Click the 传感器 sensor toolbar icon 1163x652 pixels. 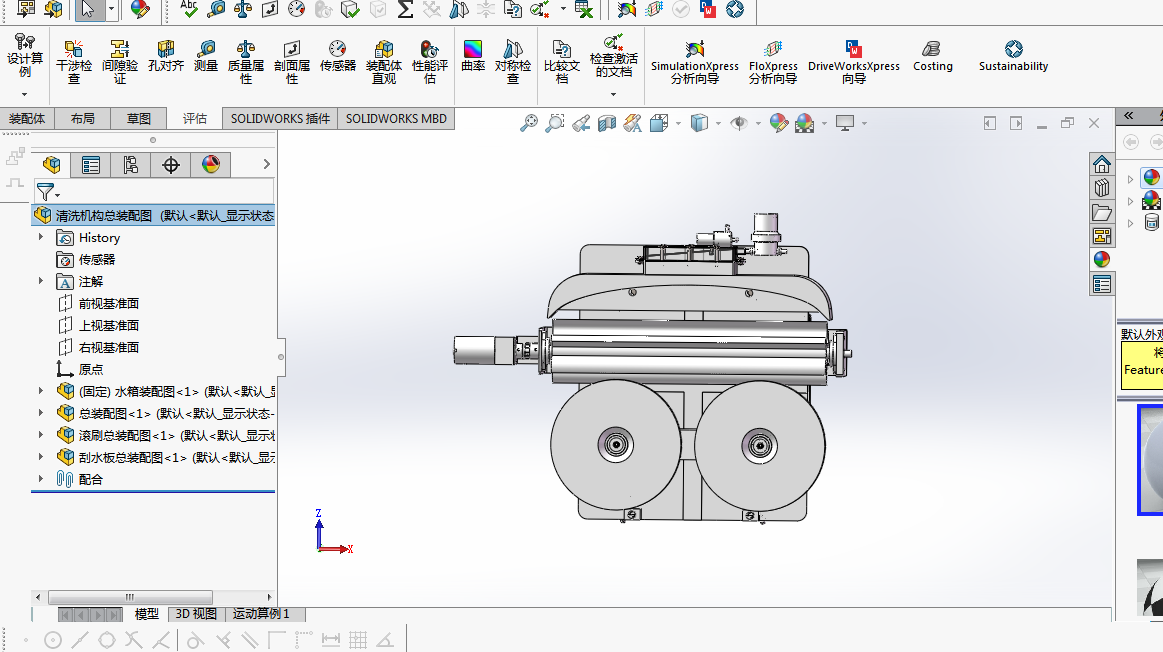(x=337, y=56)
